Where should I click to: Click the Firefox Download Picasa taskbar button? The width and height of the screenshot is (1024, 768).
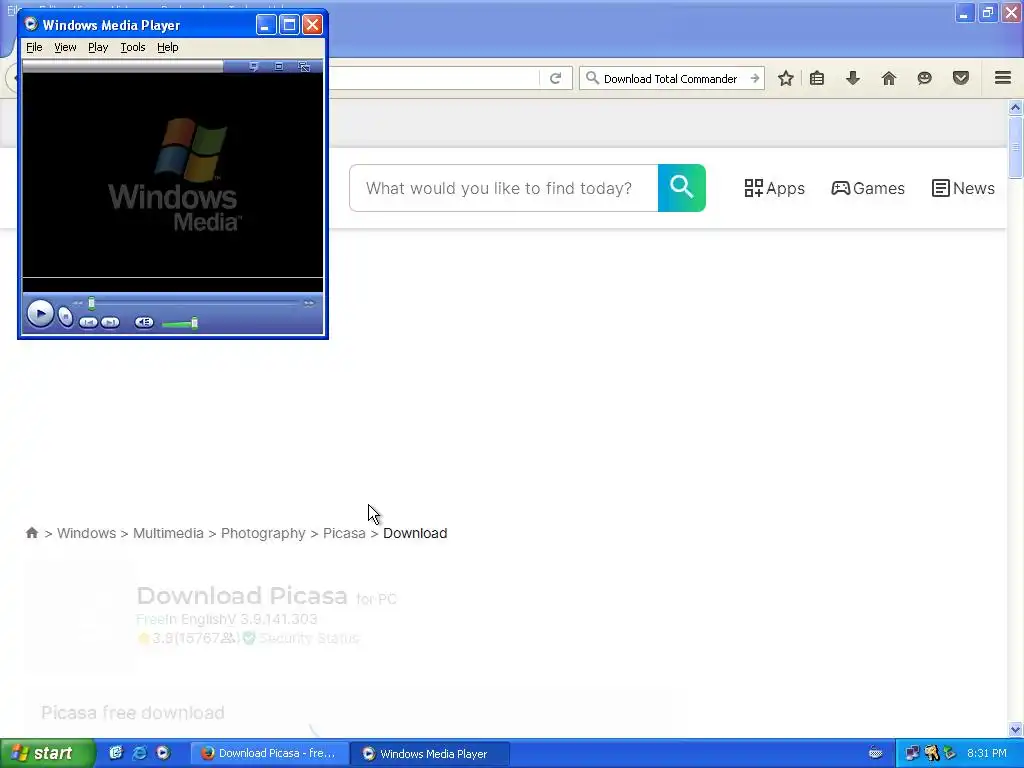[269, 753]
